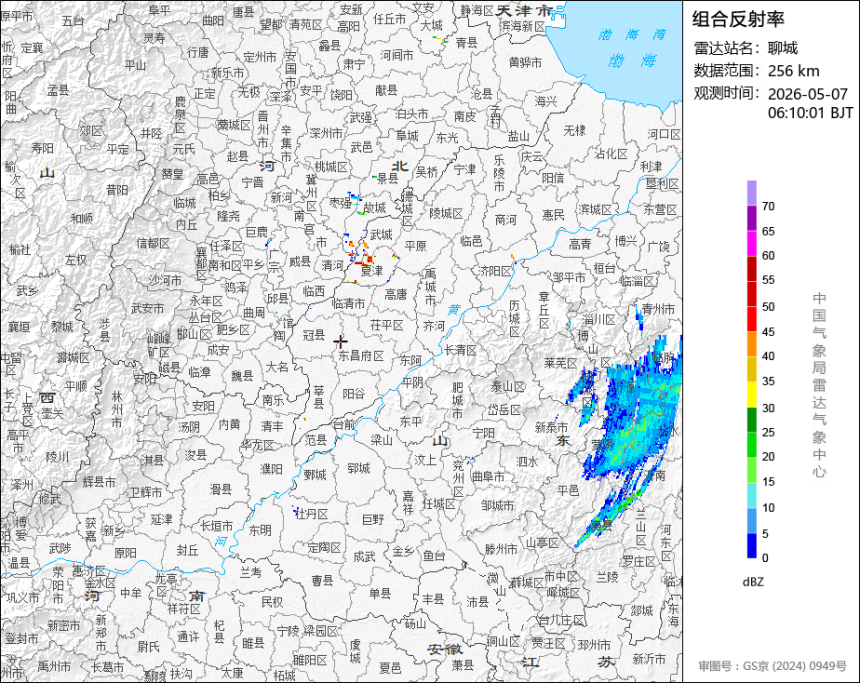Pick the cyan 10–15 dBZ legend swatch

tap(751, 495)
